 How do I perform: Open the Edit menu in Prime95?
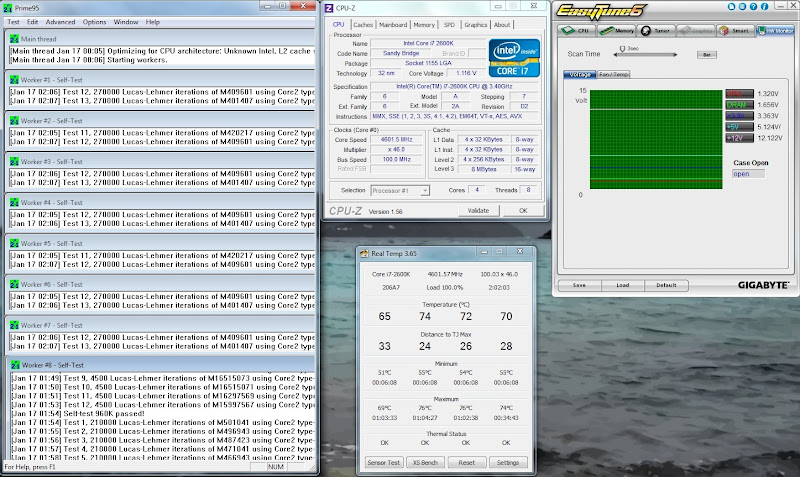tap(33, 22)
